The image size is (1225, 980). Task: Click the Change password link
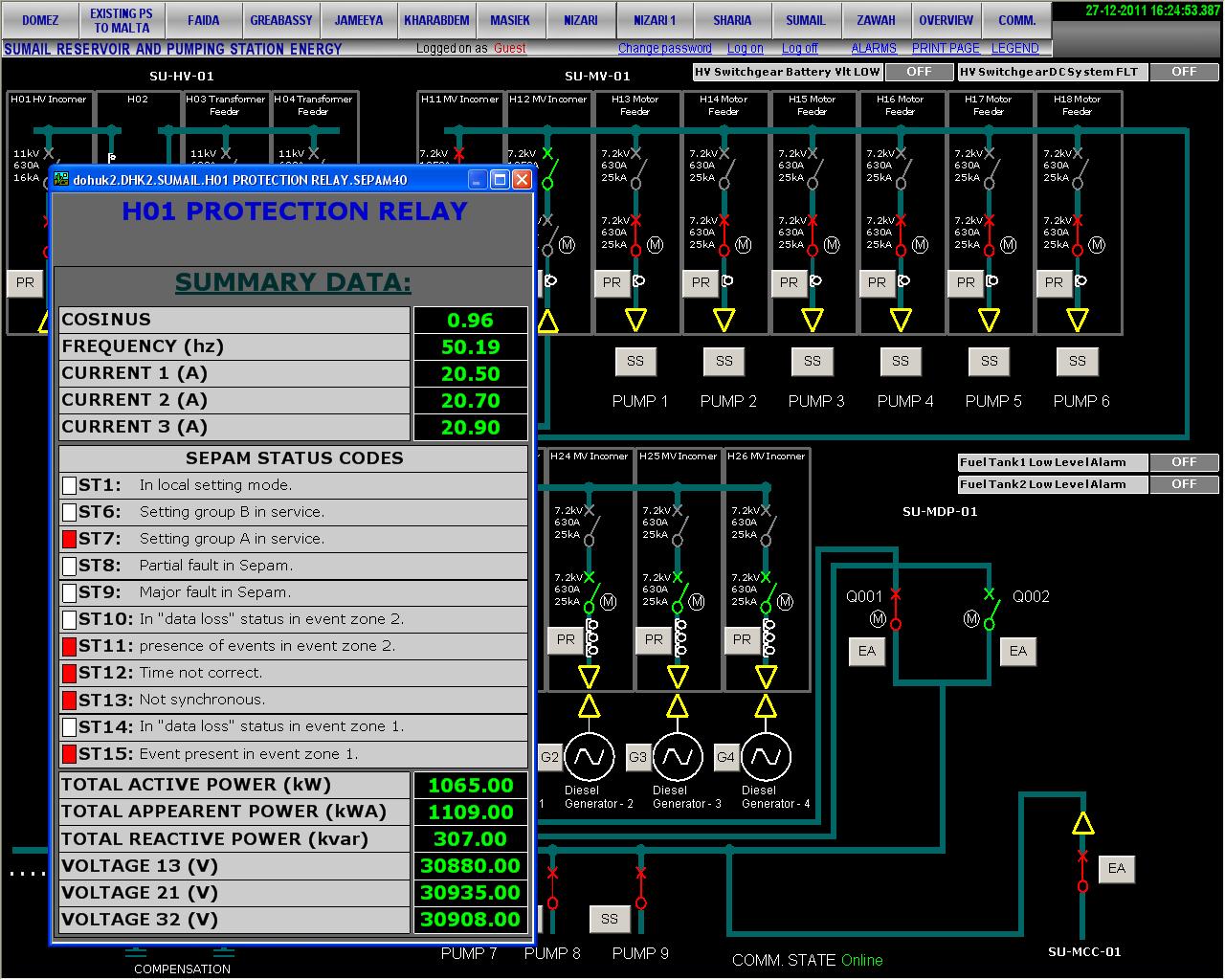(664, 48)
